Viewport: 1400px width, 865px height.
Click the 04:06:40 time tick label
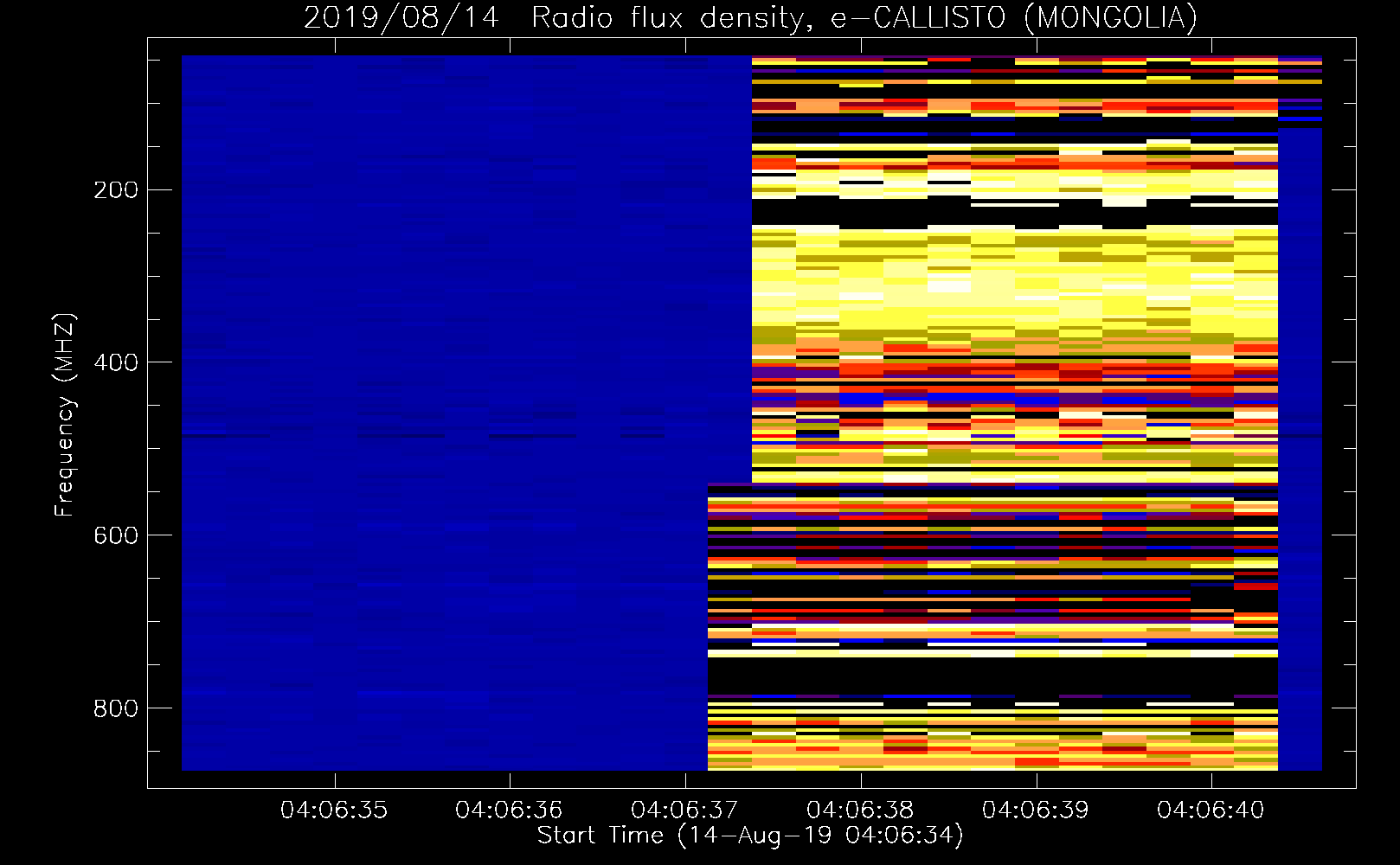click(x=1211, y=811)
